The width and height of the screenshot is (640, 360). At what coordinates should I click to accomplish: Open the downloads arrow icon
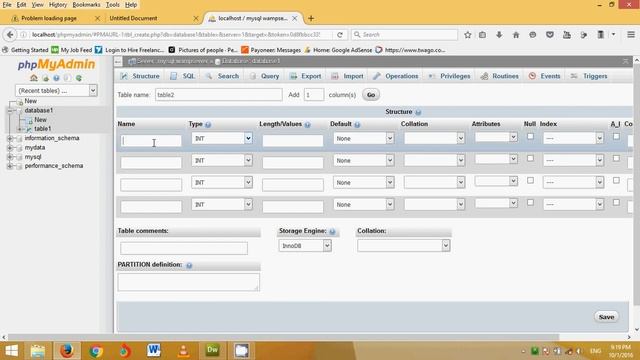[x=499, y=35]
